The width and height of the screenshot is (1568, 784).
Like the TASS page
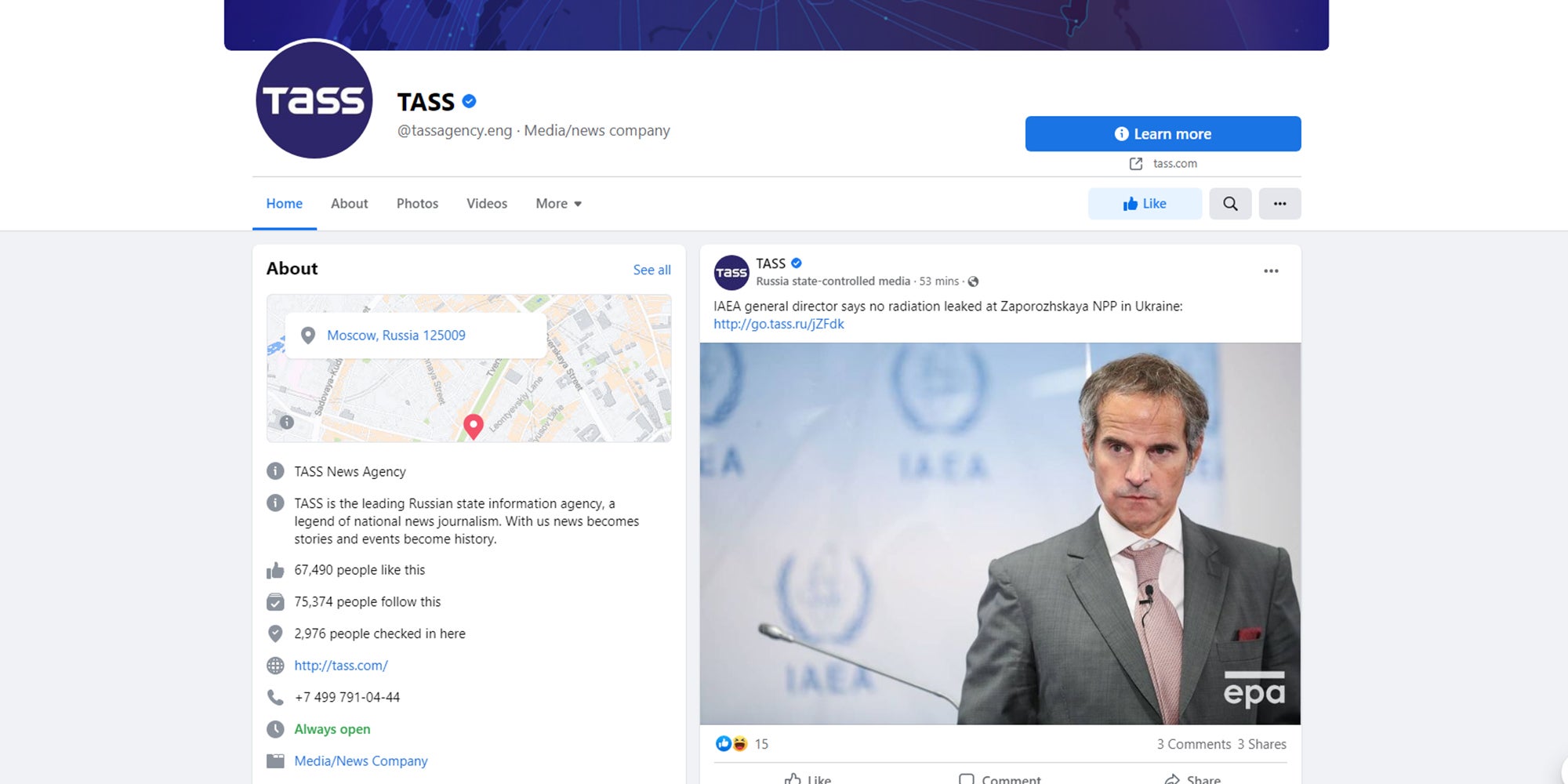[x=1145, y=203]
